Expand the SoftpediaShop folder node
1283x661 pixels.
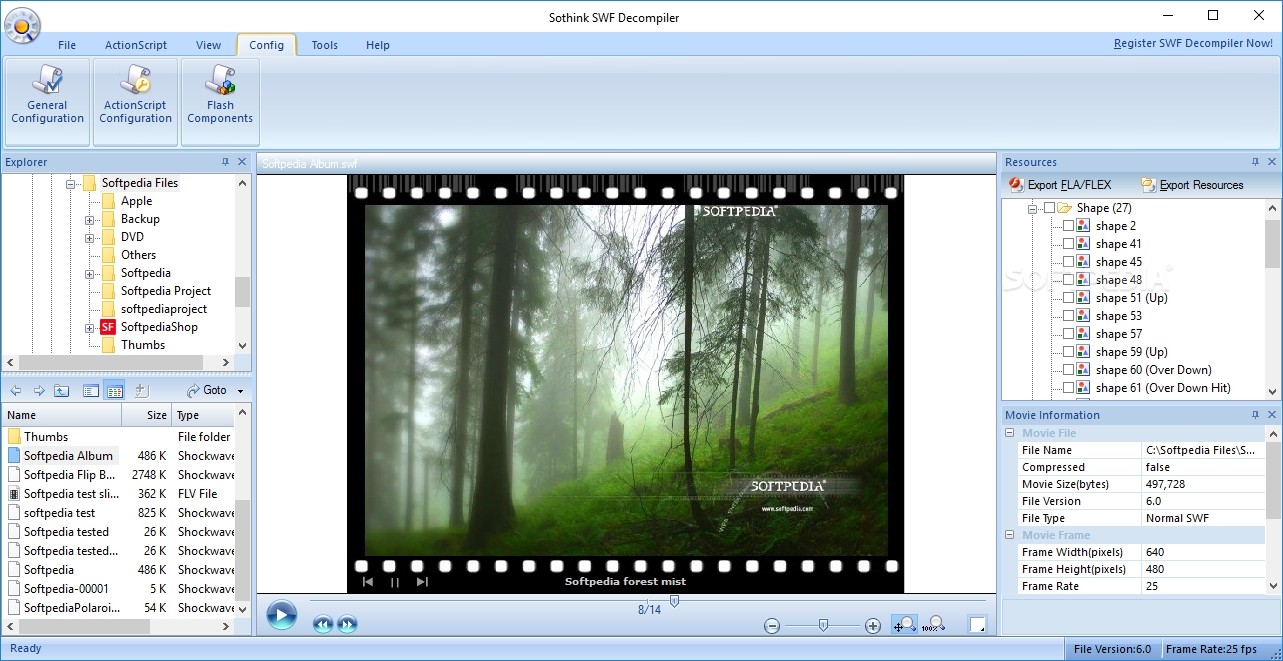pos(89,328)
